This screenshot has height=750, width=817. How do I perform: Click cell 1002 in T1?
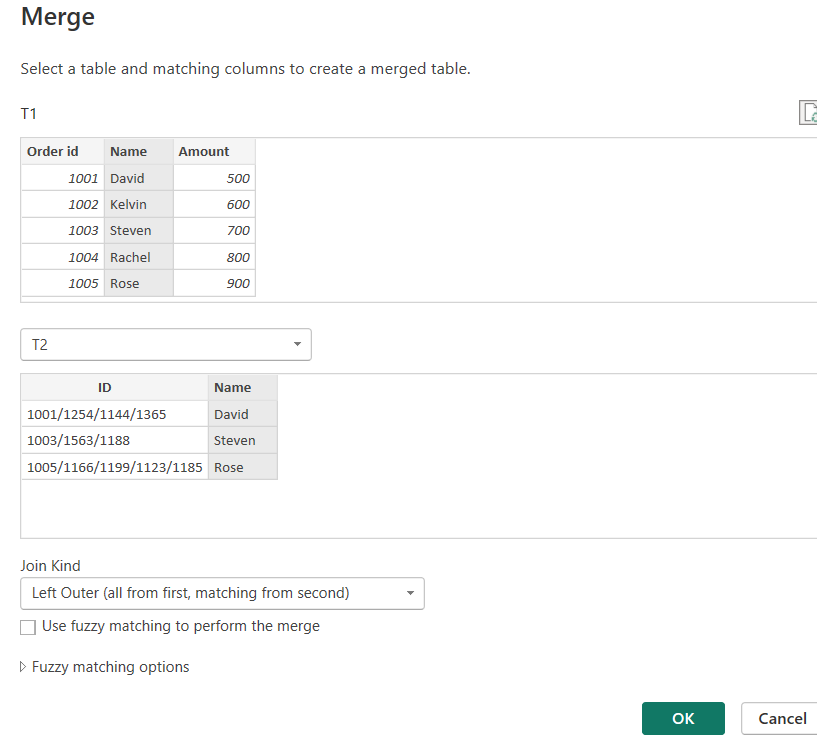click(63, 204)
